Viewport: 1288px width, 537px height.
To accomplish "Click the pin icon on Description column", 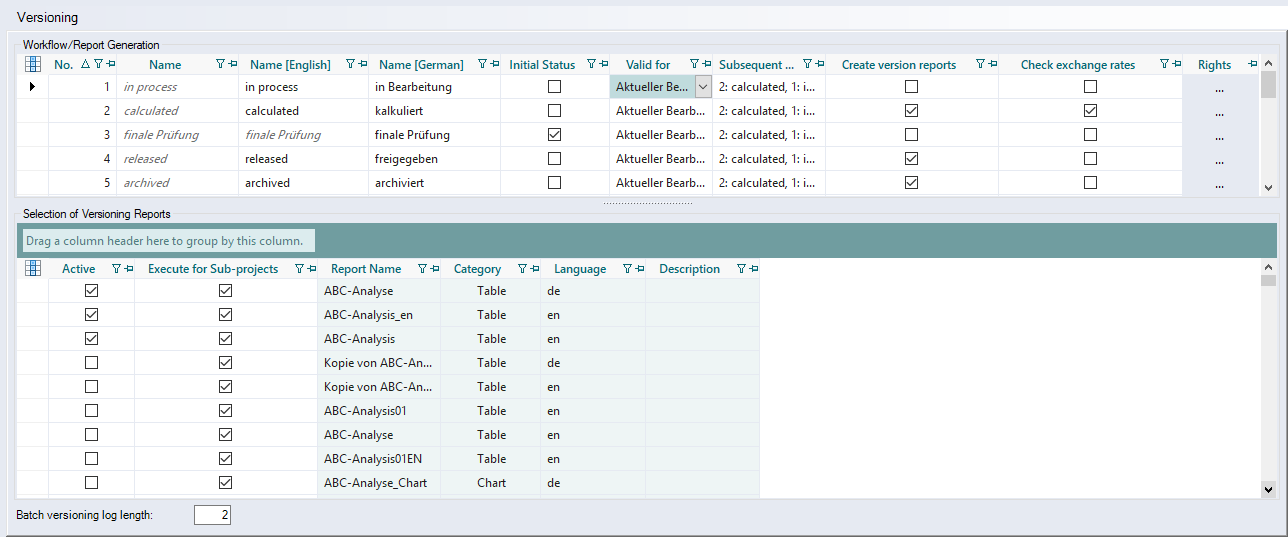I will 752,268.
